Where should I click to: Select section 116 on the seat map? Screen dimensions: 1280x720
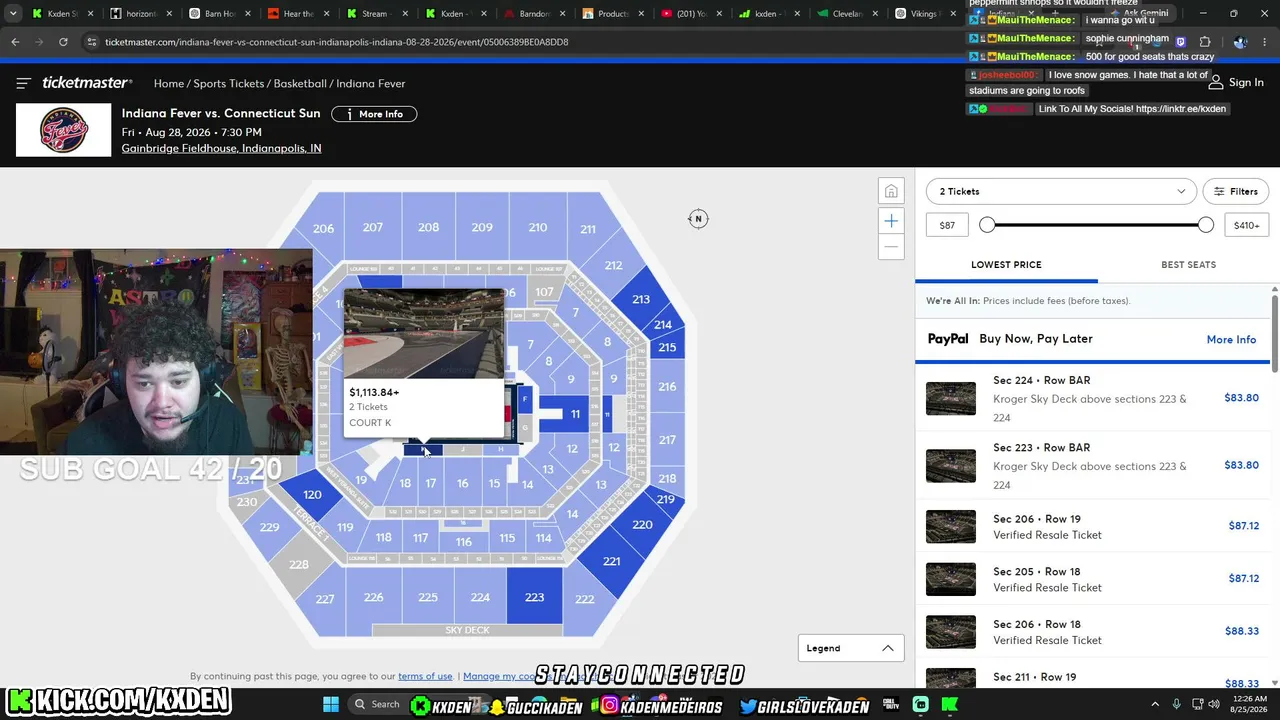point(463,542)
